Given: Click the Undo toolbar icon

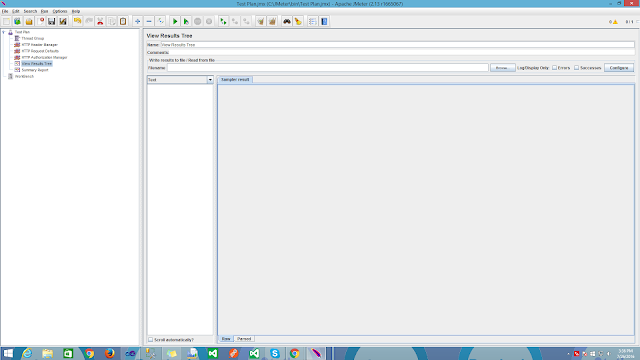Looking at the screenshot, I should pyautogui.click(x=78, y=21).
